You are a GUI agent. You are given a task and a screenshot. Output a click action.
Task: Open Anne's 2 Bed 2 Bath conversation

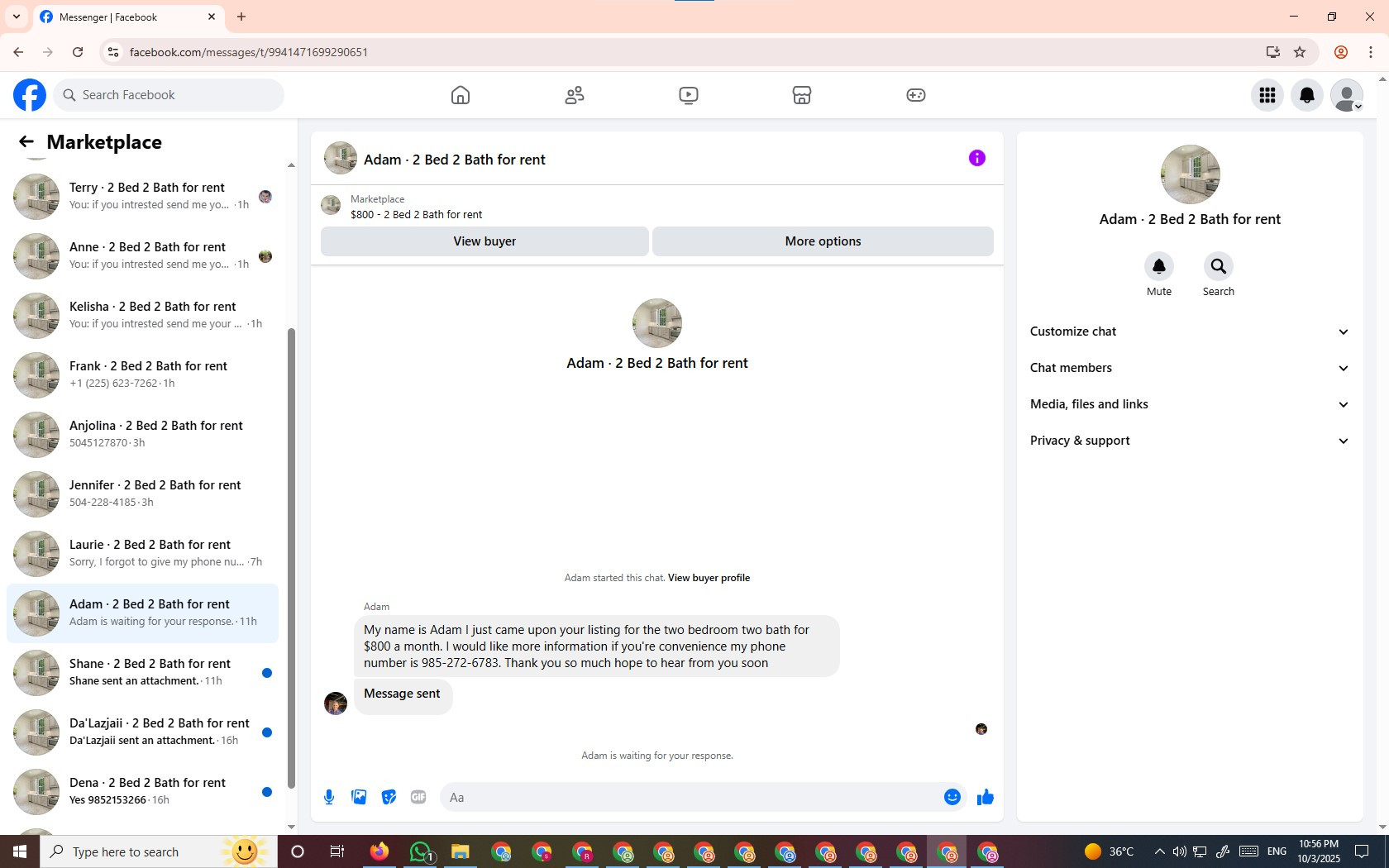(x=142, y=256)
